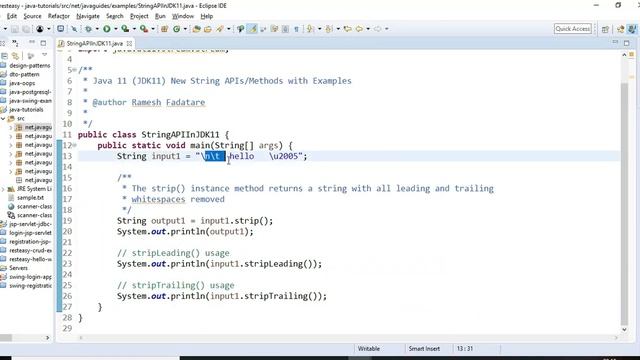Click the Previous Annotation icon
The image size is (640, 360).
329,29
